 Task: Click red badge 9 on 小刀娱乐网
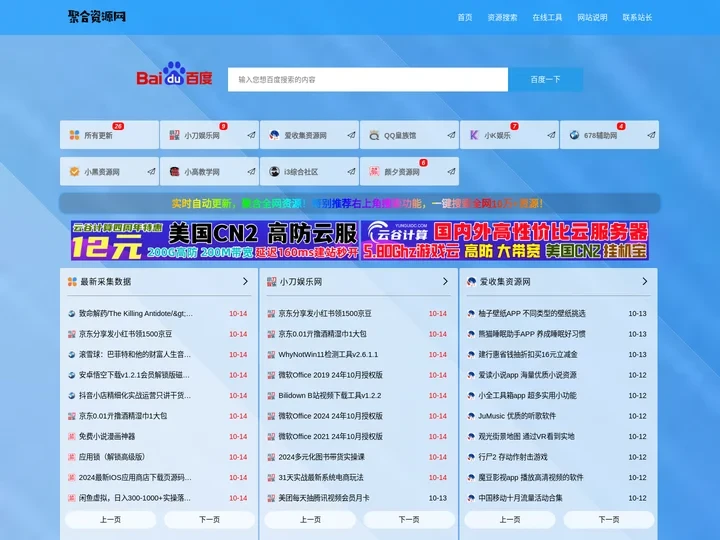223,126
